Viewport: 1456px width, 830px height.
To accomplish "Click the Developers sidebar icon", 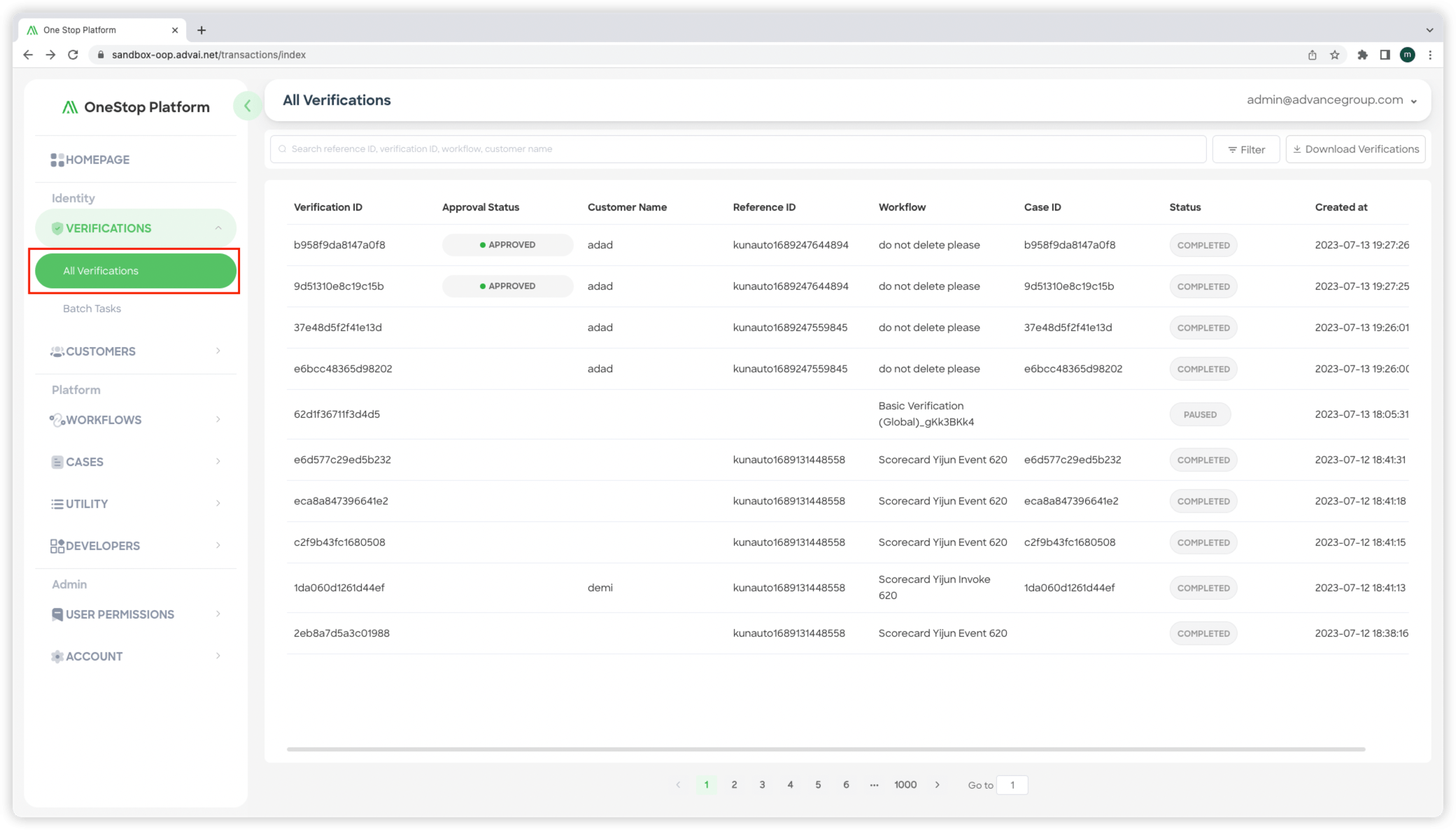I will 57,546.
